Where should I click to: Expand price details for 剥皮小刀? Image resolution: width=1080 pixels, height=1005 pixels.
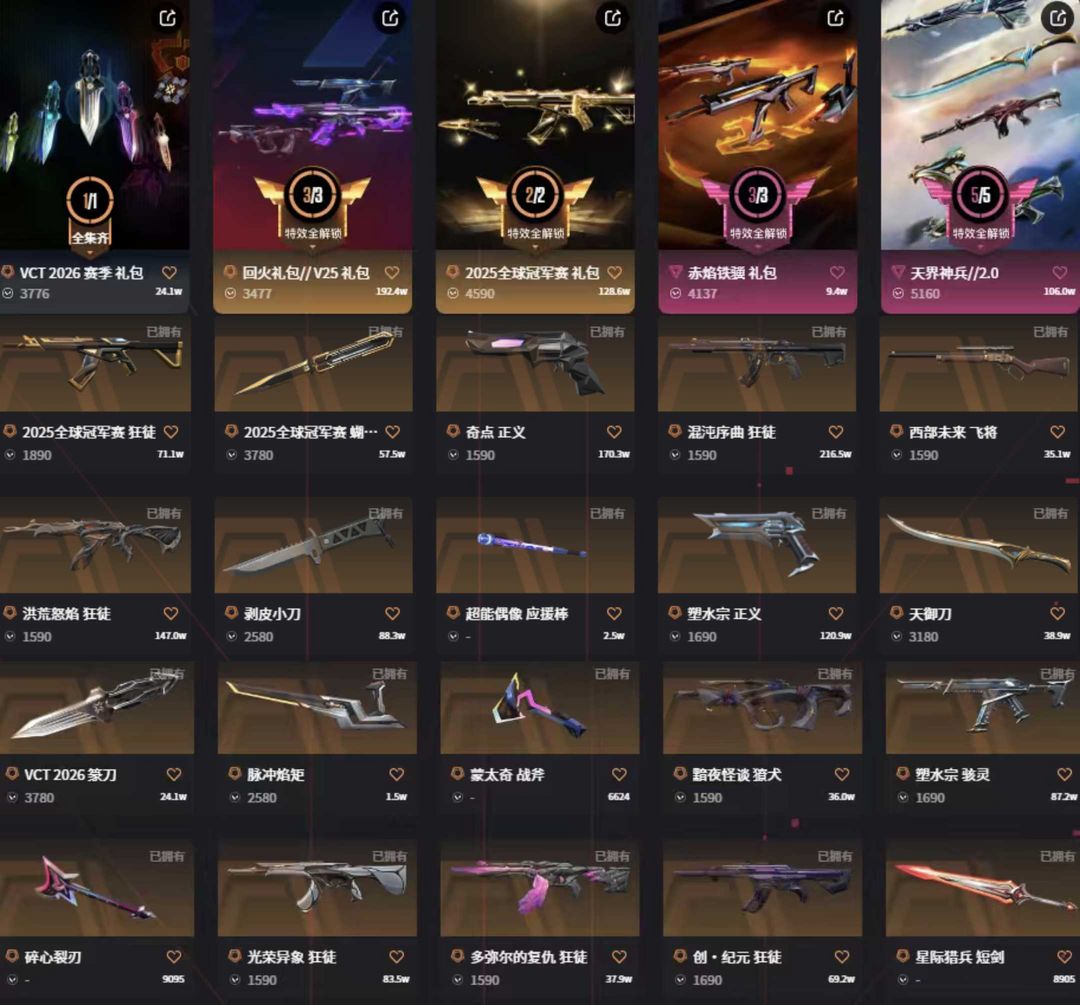[232, 636]
